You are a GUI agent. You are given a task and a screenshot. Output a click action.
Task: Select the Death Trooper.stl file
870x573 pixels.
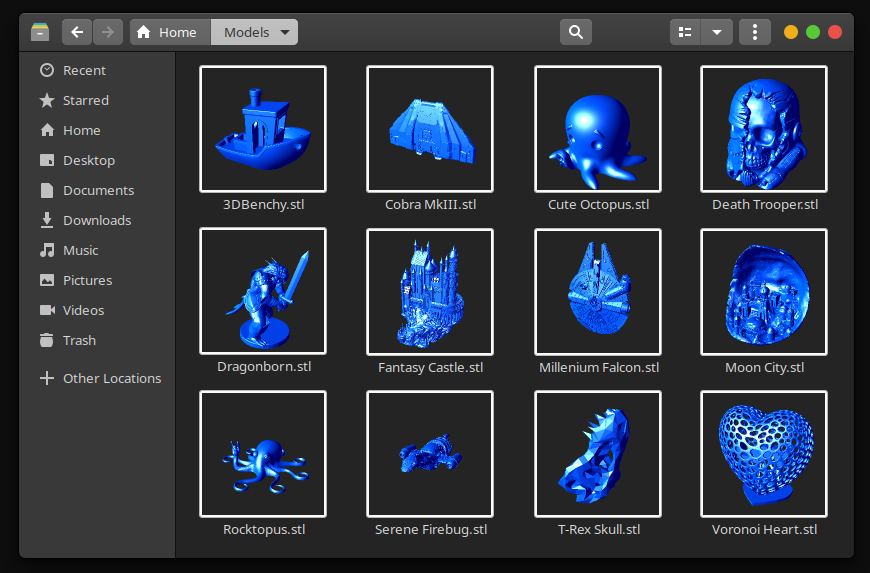pyautogui.click(x=764, y=129)
